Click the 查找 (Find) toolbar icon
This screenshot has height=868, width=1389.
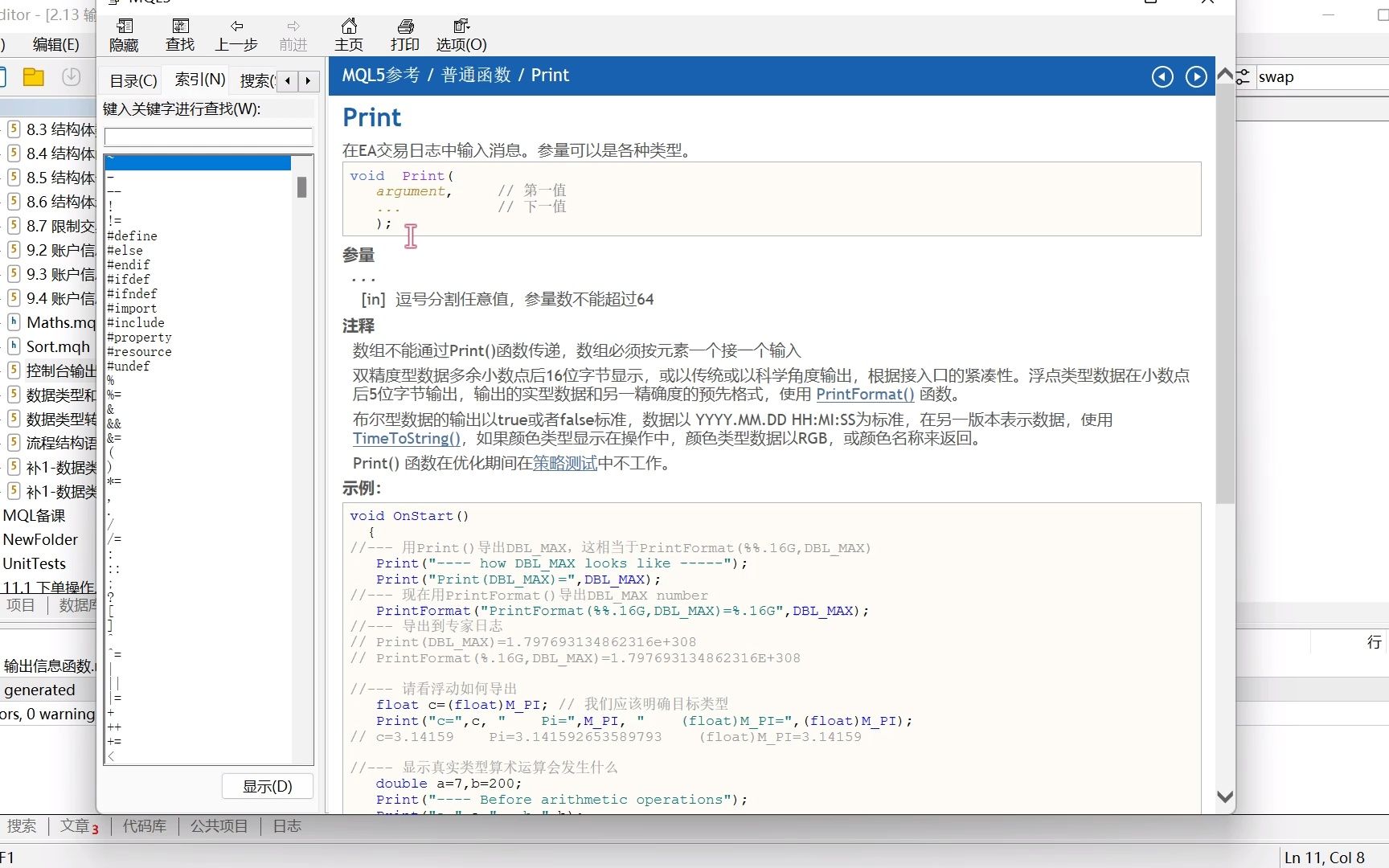tap(180, 35)
